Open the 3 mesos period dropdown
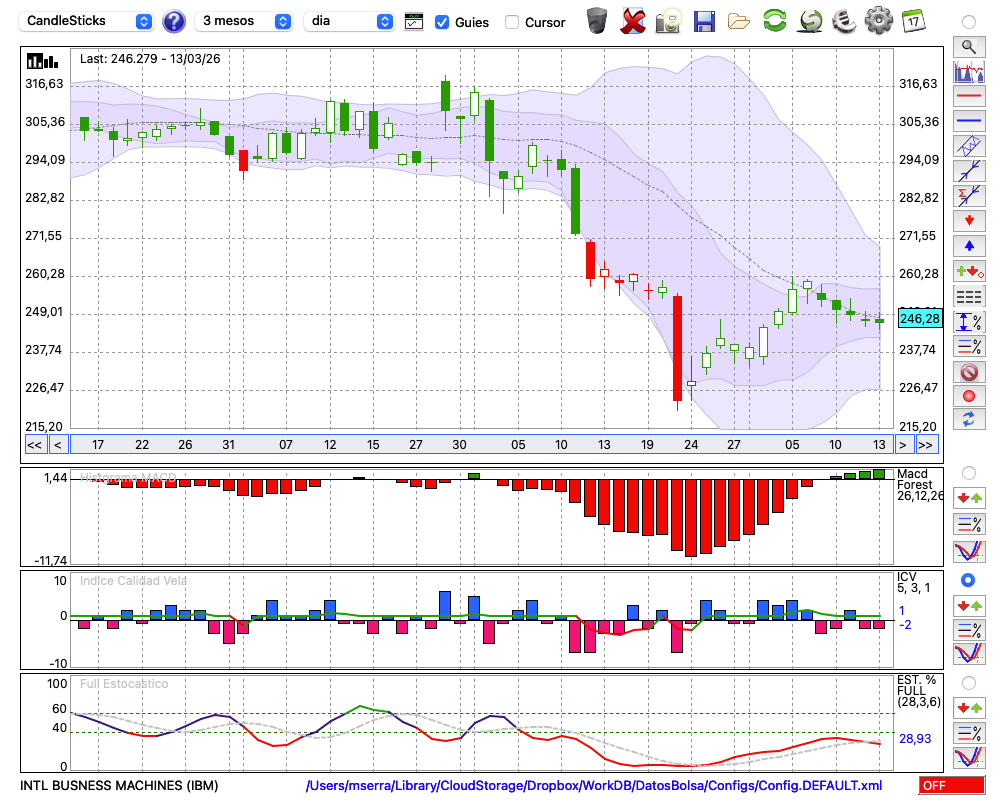1000x800 pixels. pyautogui.click(x=244, y=21)
